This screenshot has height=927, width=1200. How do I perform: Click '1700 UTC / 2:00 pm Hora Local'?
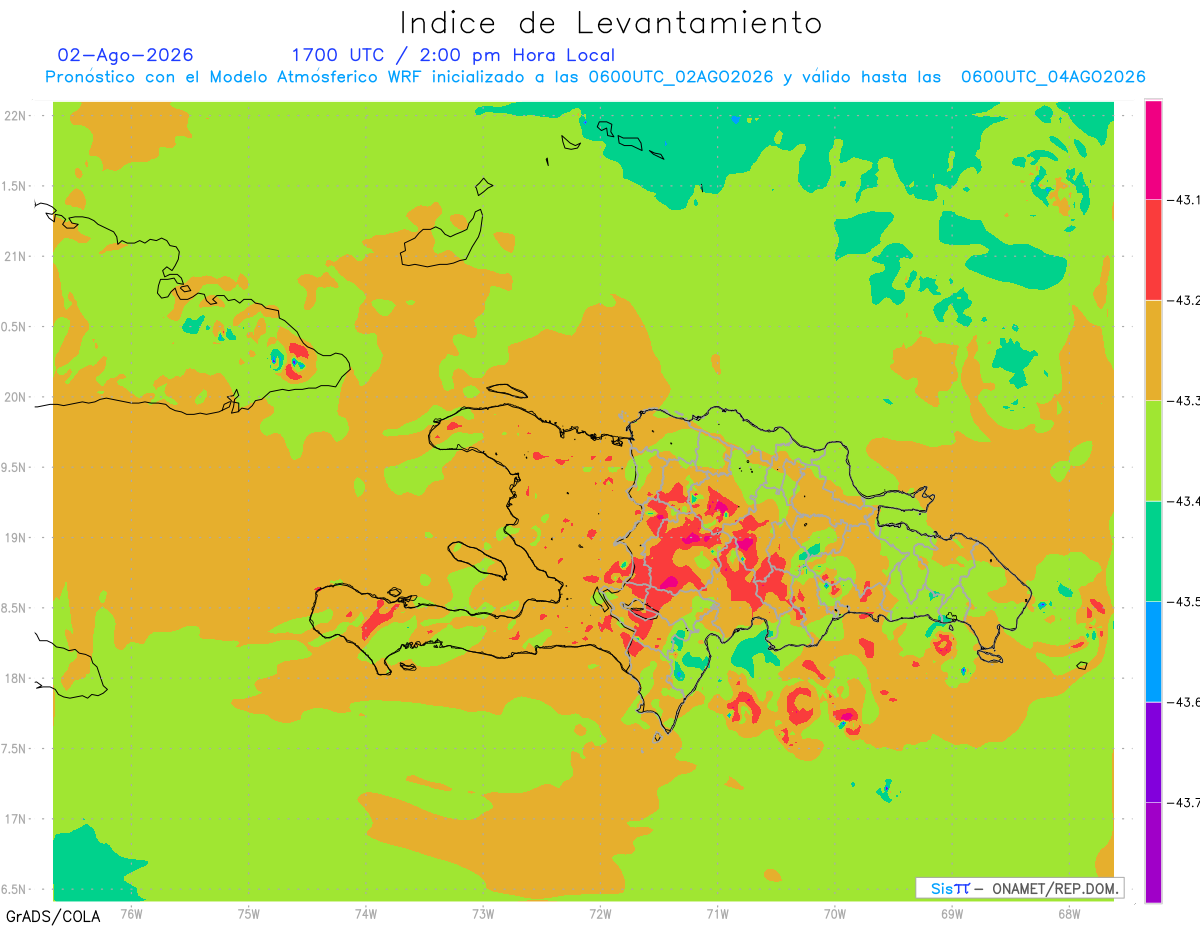pos(453,55)
